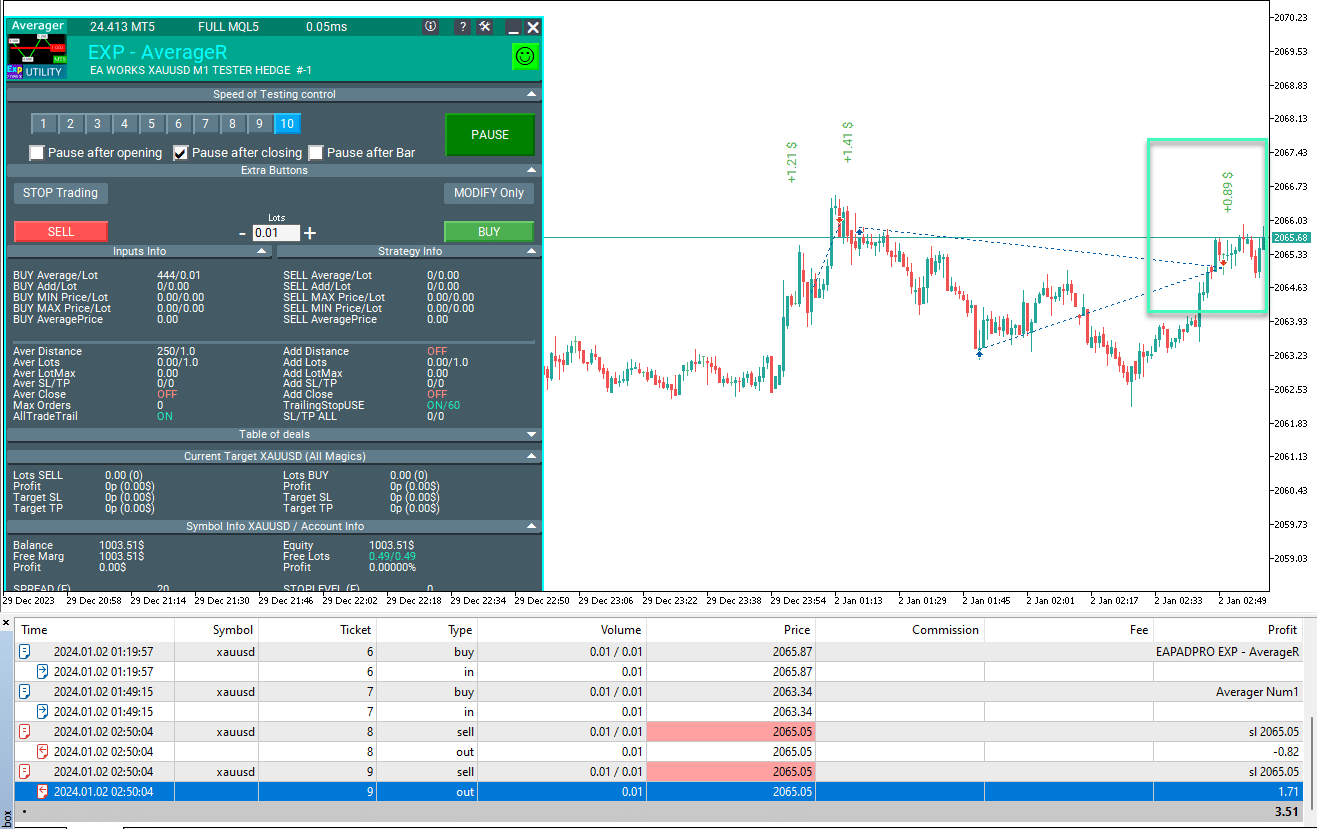The width and height of the screenshot is (1317, 829).
Task: Close the toolbox panel with x icon
Action: 8,623
